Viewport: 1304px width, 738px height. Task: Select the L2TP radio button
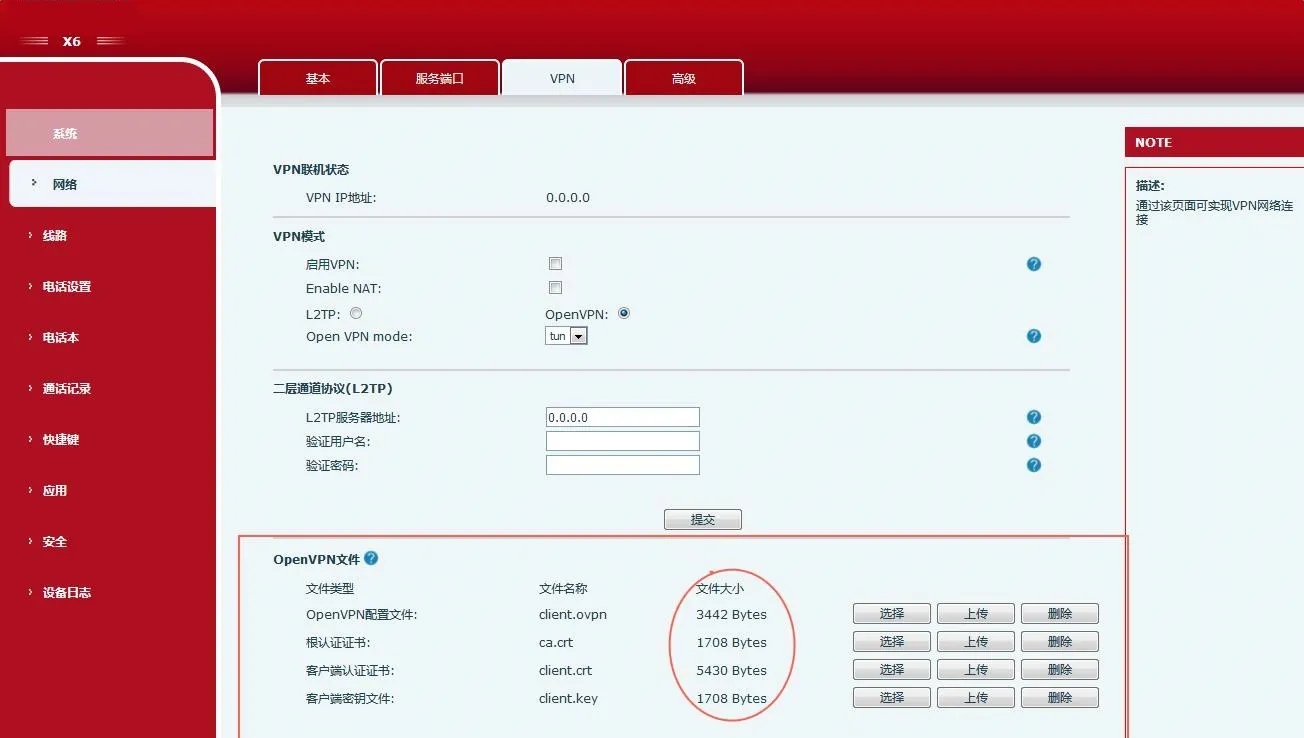coord(356,312)
